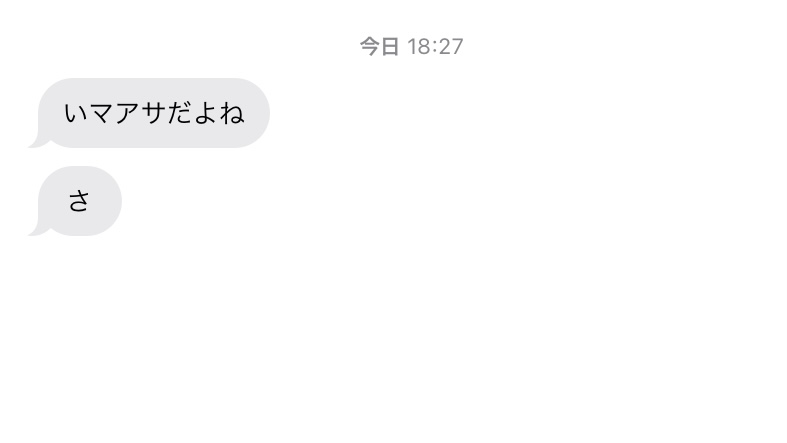The width and height of the screenshot is (787, 443).
Task: Click the hiragana さ inside the second bubble
Action: tap(79, 201)
